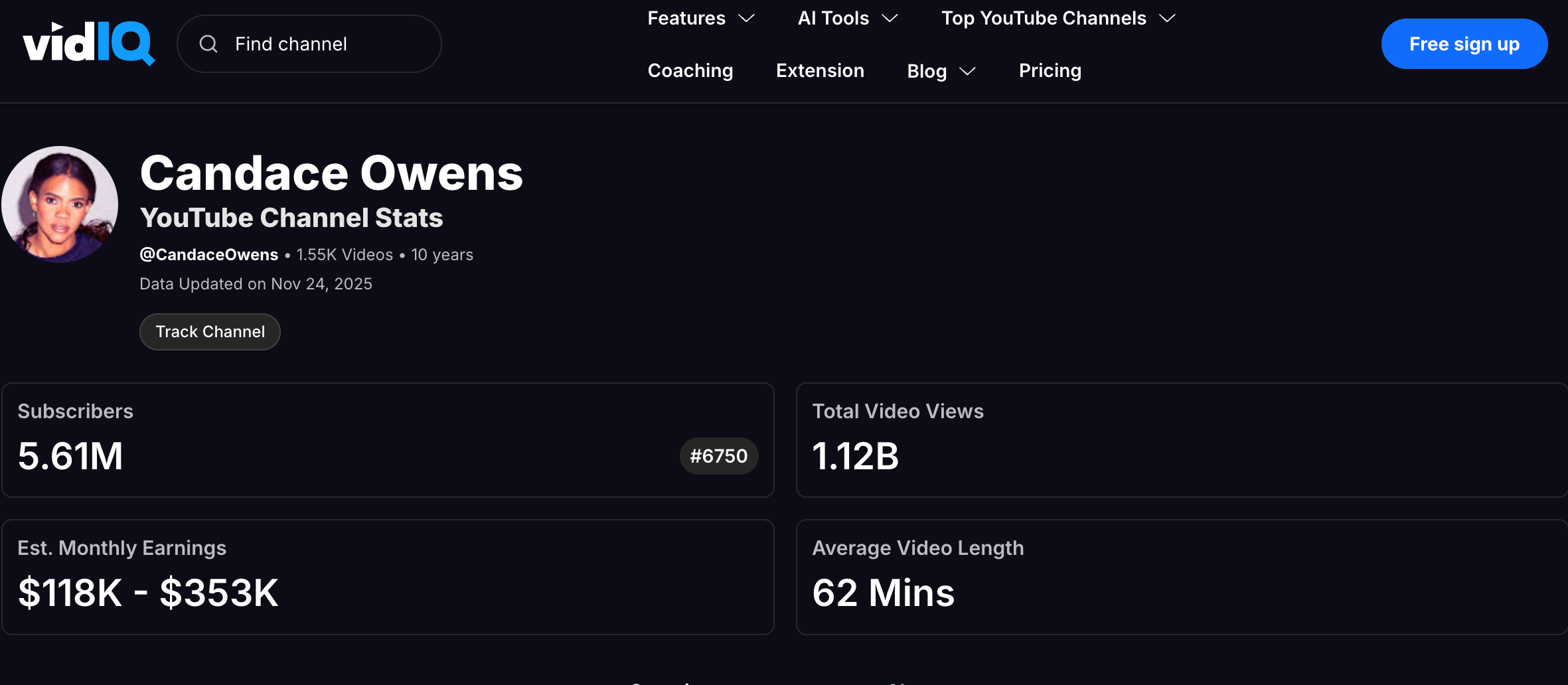Click the 1.12B views value

click(x=855, y=456)
